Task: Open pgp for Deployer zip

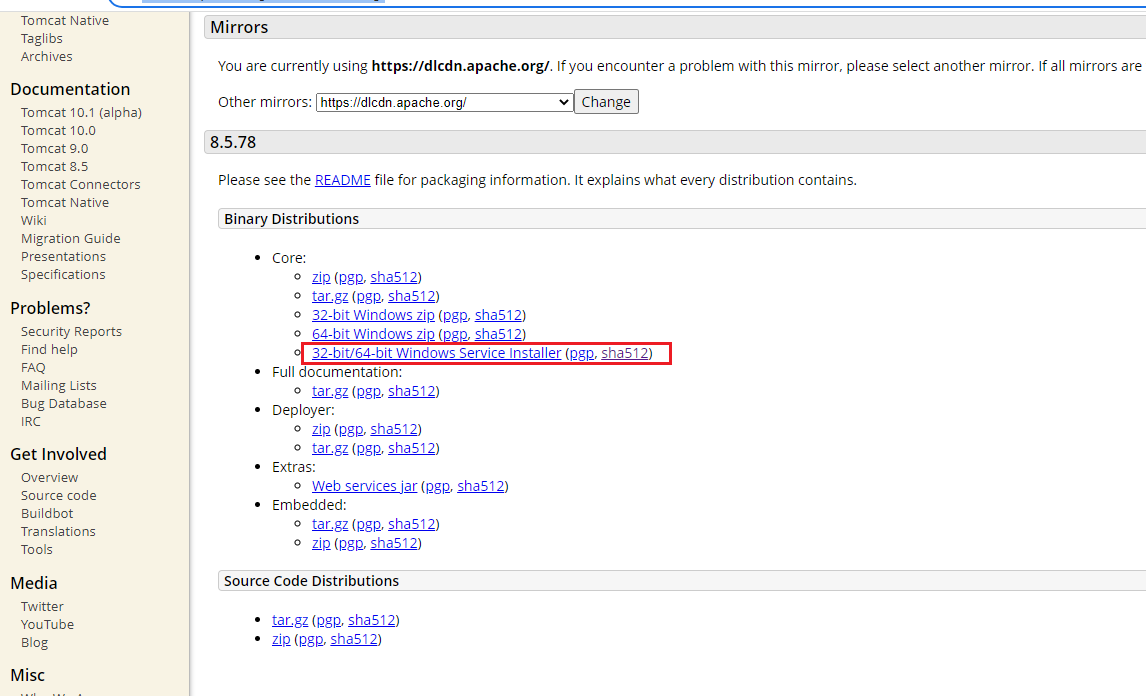Action: 351,429
